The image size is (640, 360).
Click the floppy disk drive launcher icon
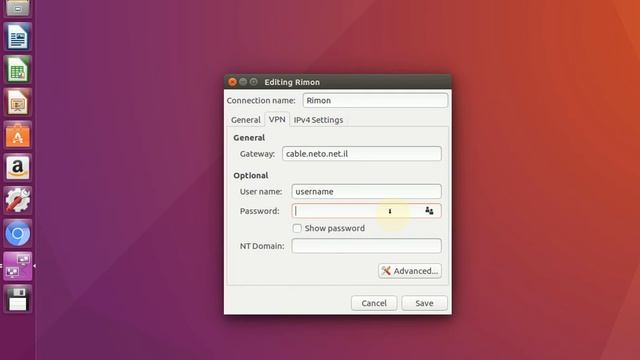point(18,299)
